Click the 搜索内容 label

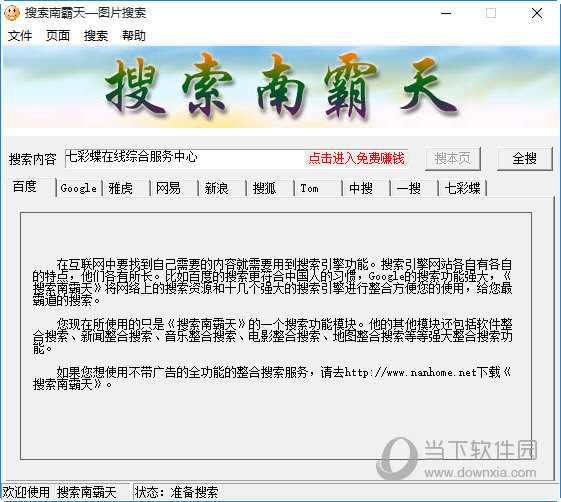click(33, 159)
